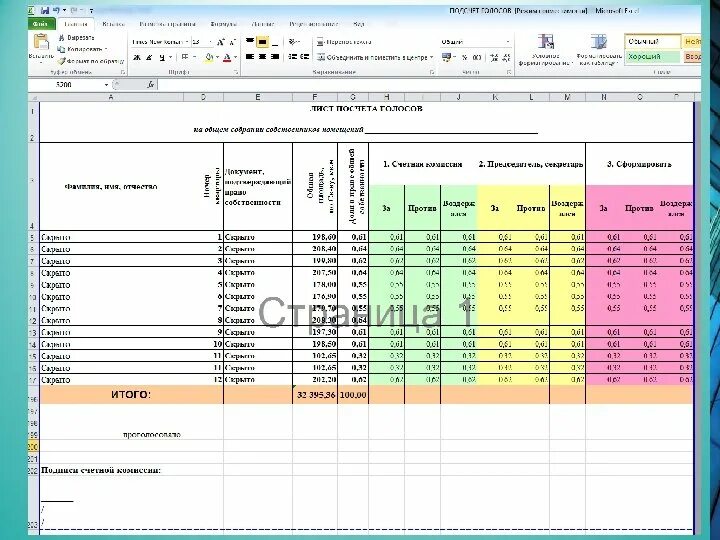
Task: Click the Insert Function fx icon
Action: tap(151, 84)
